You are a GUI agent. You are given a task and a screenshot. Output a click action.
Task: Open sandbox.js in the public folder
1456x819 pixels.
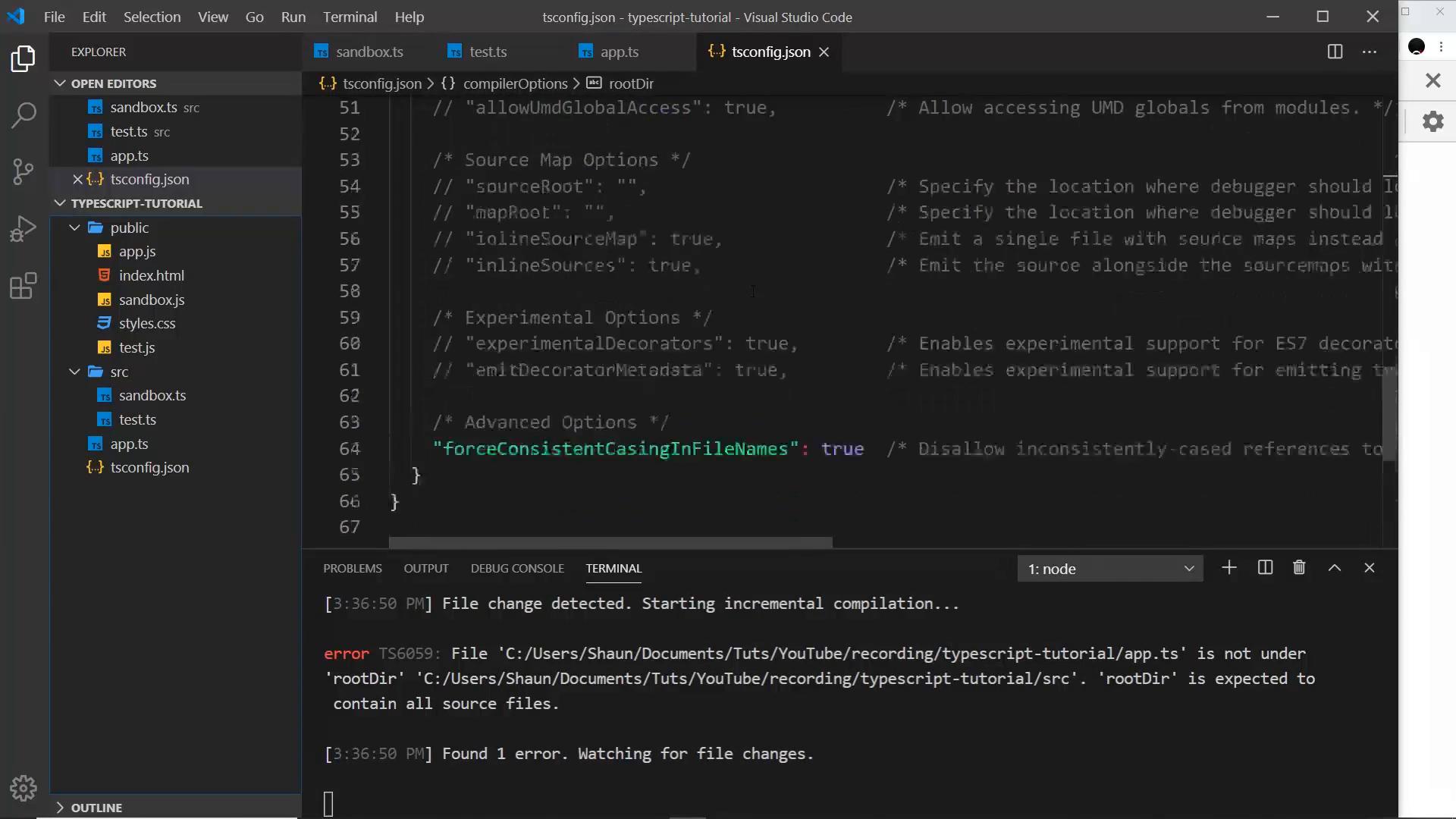coord(151,300)
